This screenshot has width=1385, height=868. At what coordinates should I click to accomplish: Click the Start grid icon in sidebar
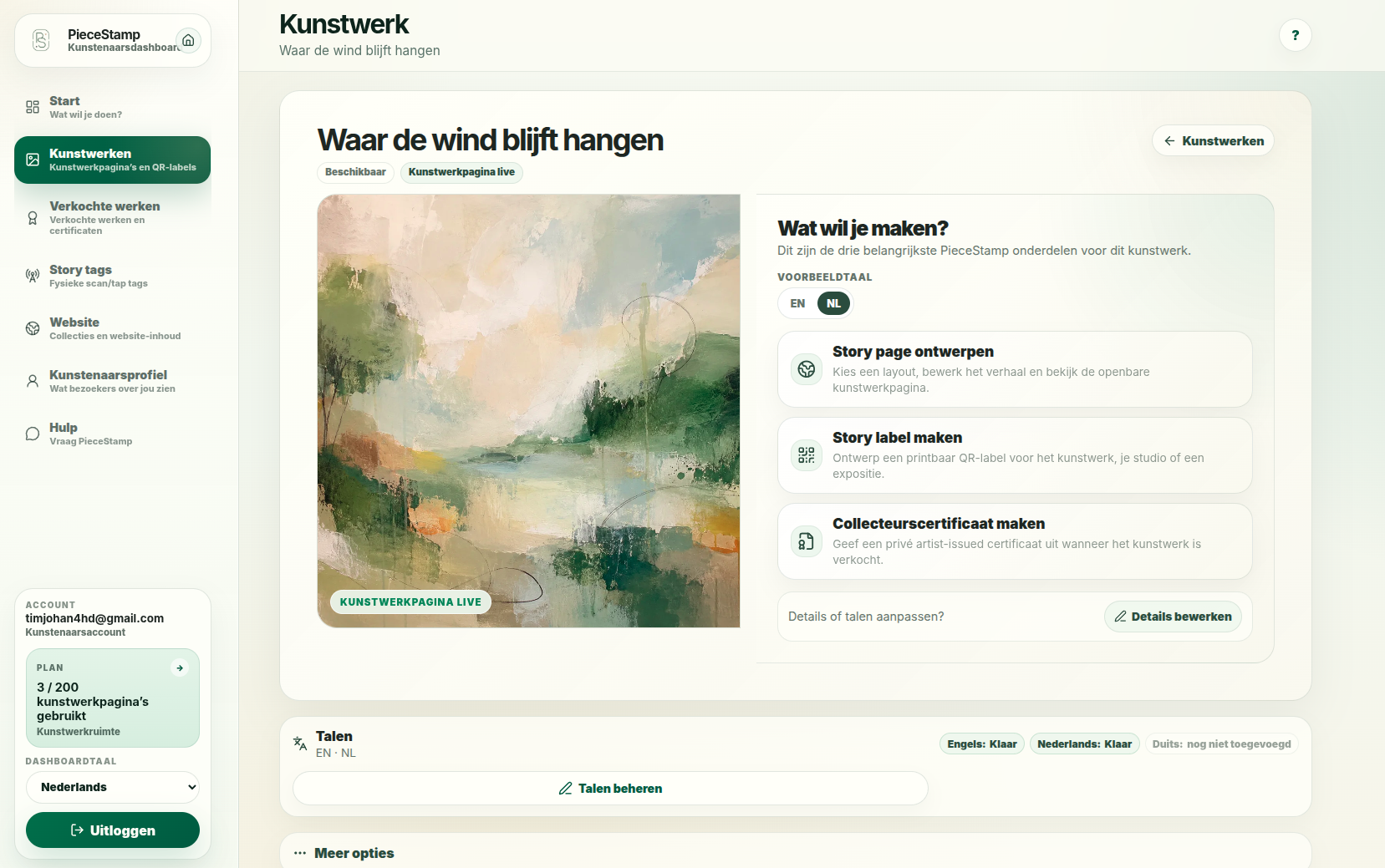33,107
